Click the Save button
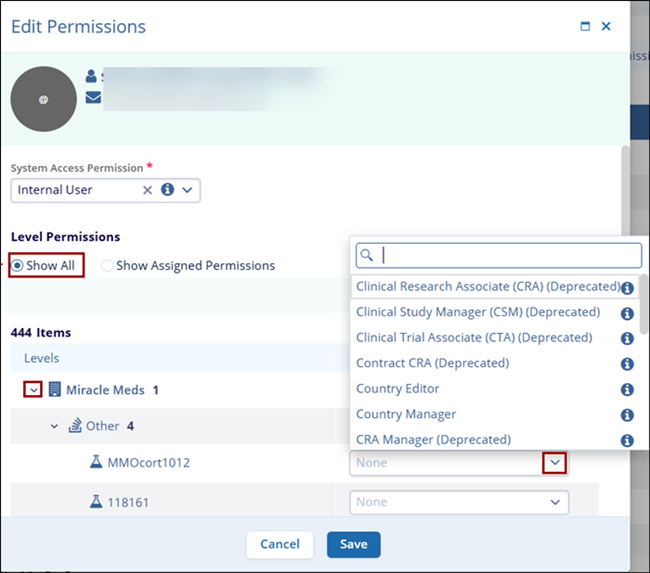This screenshot has width=650, height=573. (353, 544)
